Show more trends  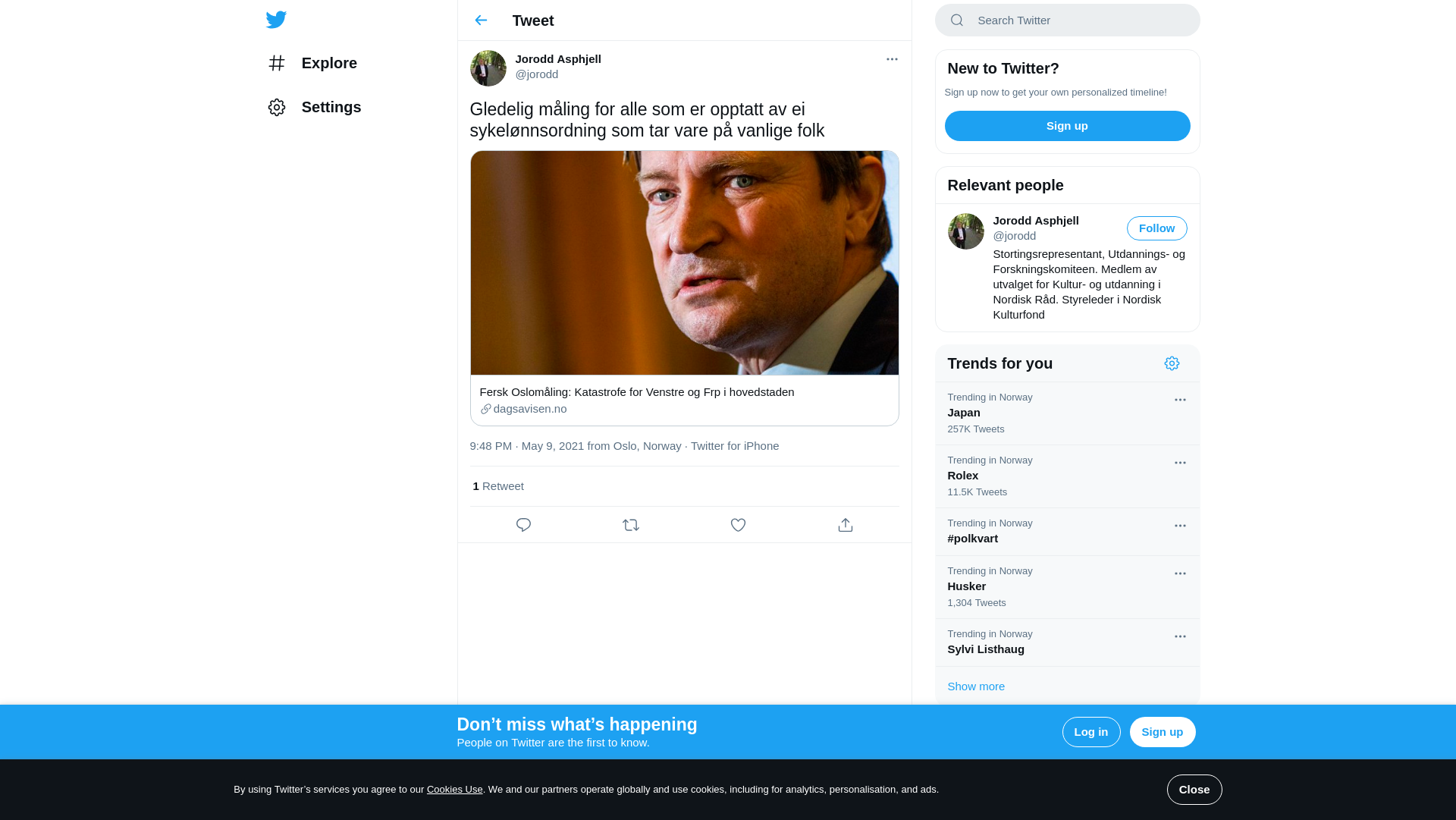[976, 686]
